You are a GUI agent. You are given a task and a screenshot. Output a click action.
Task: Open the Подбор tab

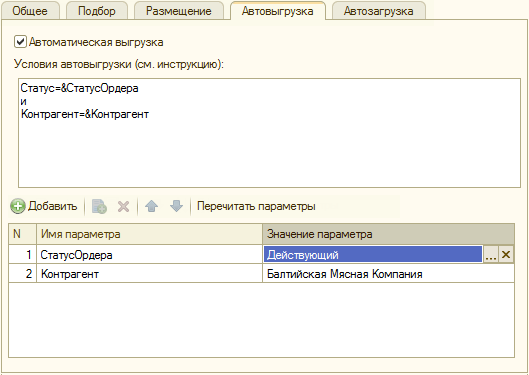pyautogui.click(x=97, y=11)
